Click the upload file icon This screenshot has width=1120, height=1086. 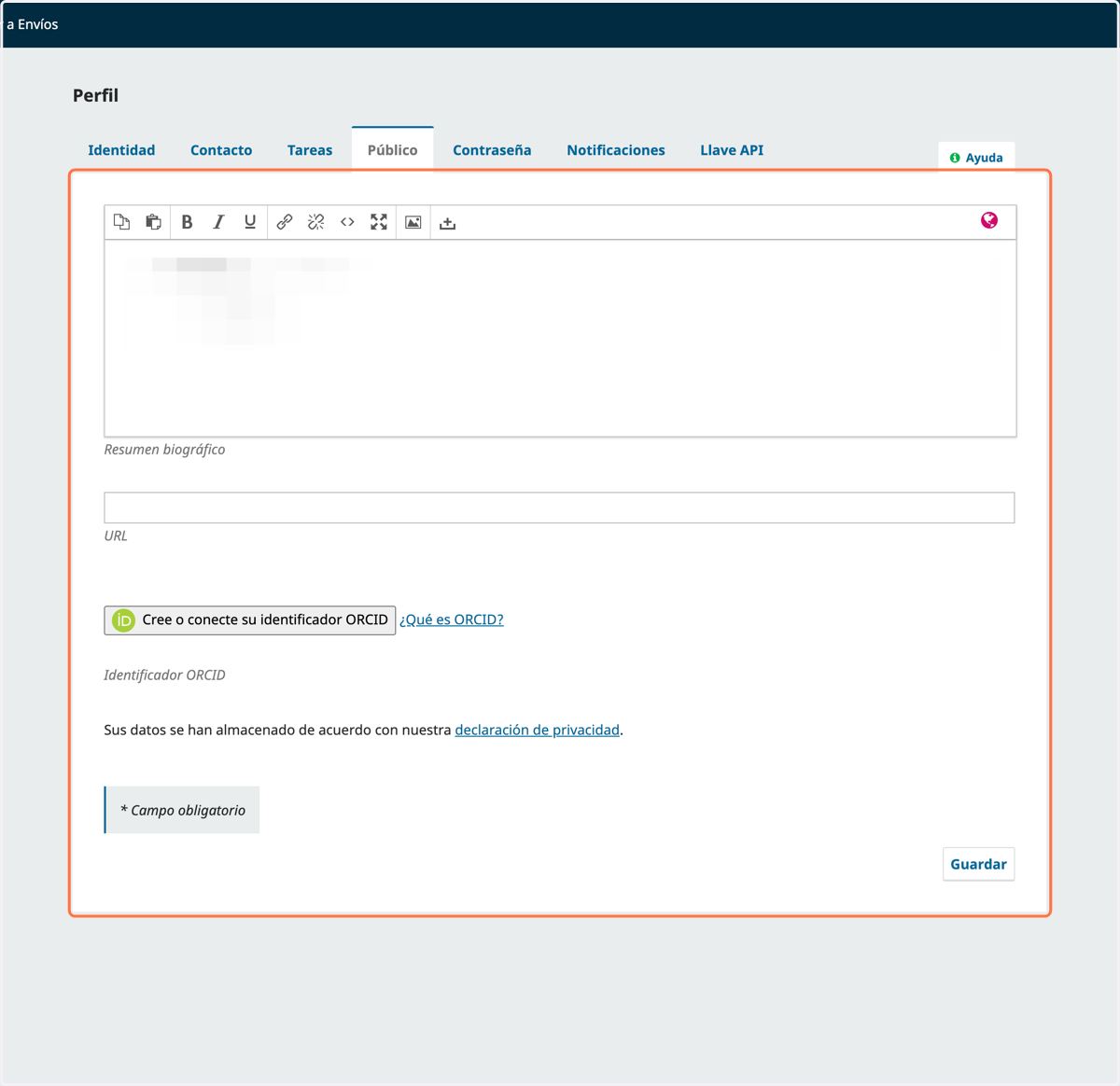tap(448, 222)
